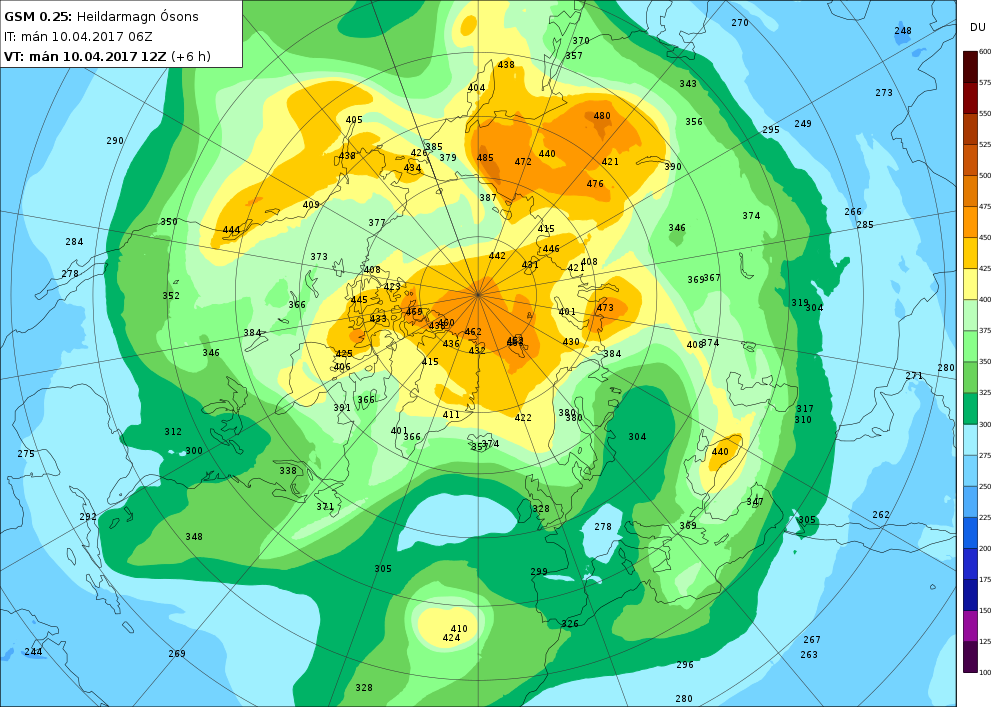1000x707 pixels.
Task: Click the 299 value label
Action: [539, 571]
